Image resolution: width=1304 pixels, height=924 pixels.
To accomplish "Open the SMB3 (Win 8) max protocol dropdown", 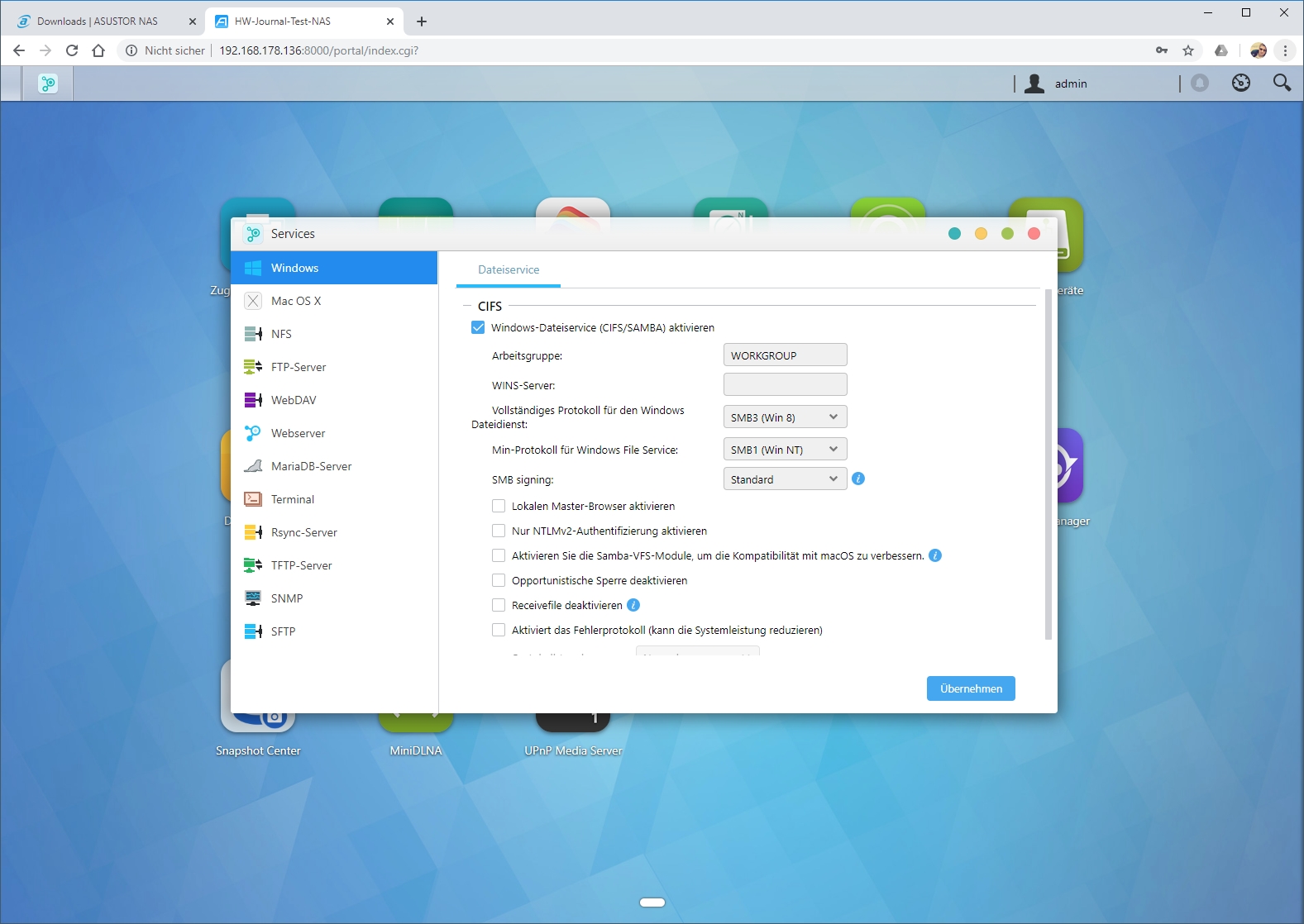I will (x=785, y=417).
